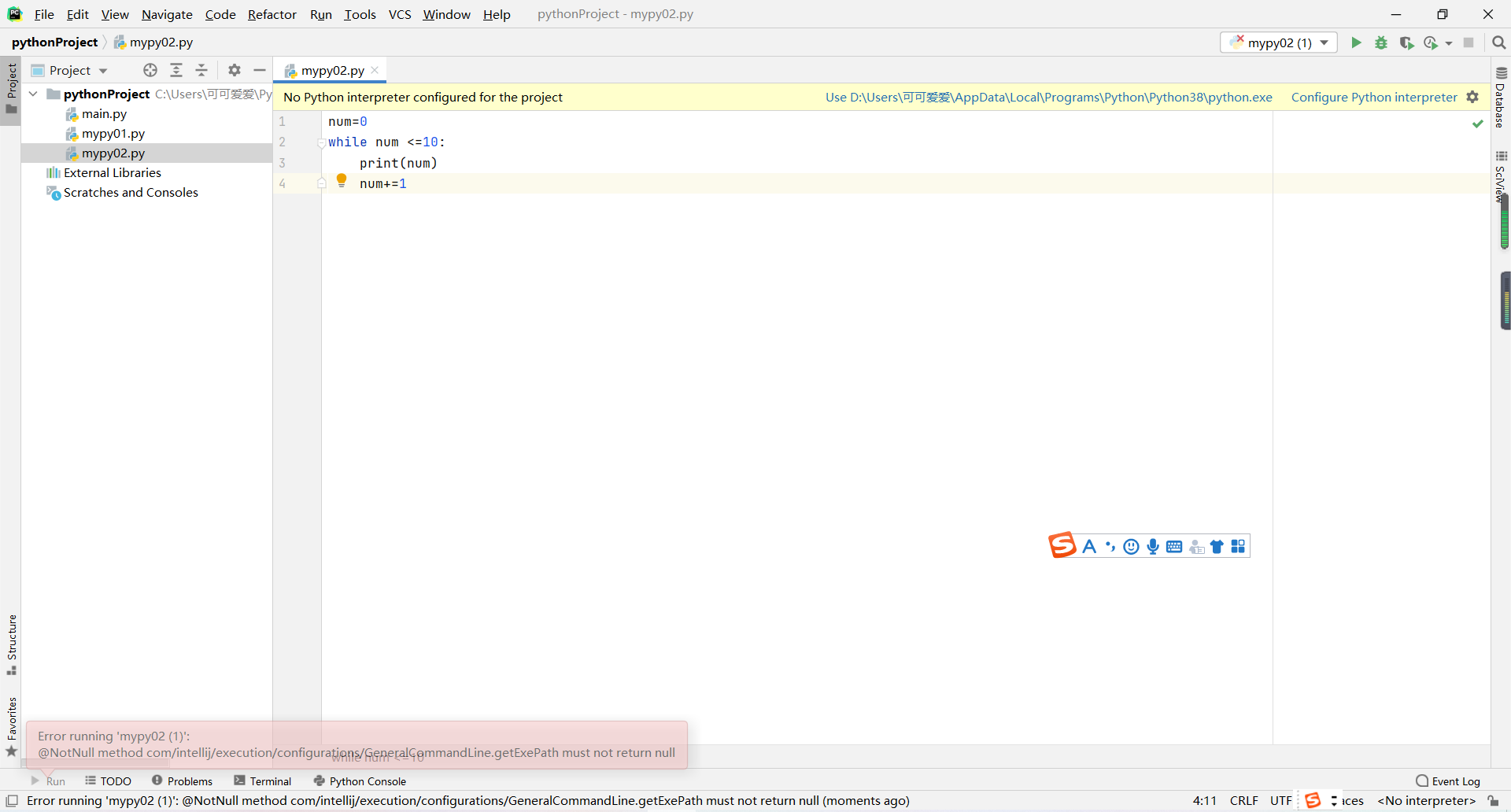Click the Stop square button
The image size is (1511, 812).
[x=1469, y=42]
